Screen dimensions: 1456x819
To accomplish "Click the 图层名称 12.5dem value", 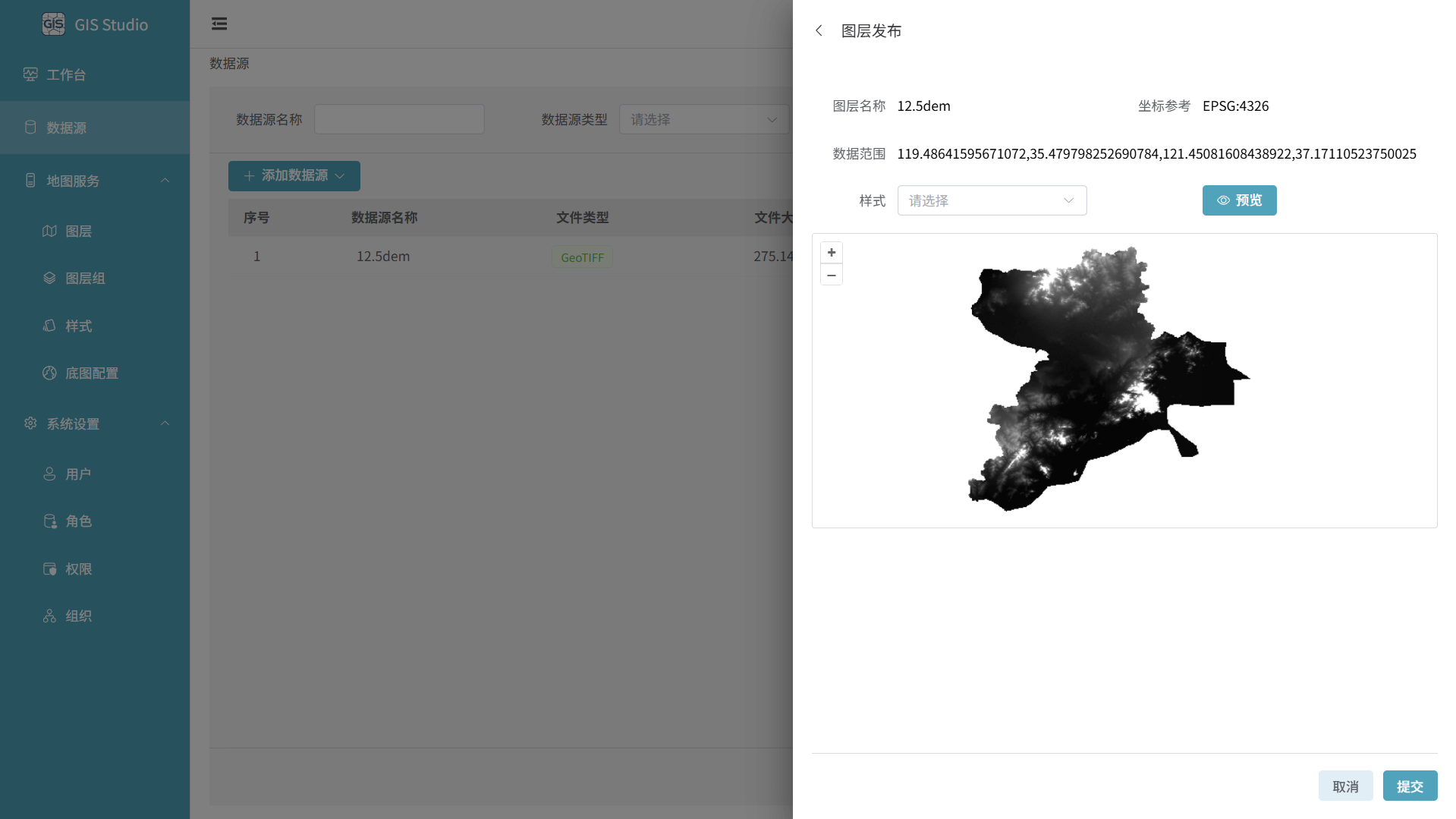I will 923,106.
